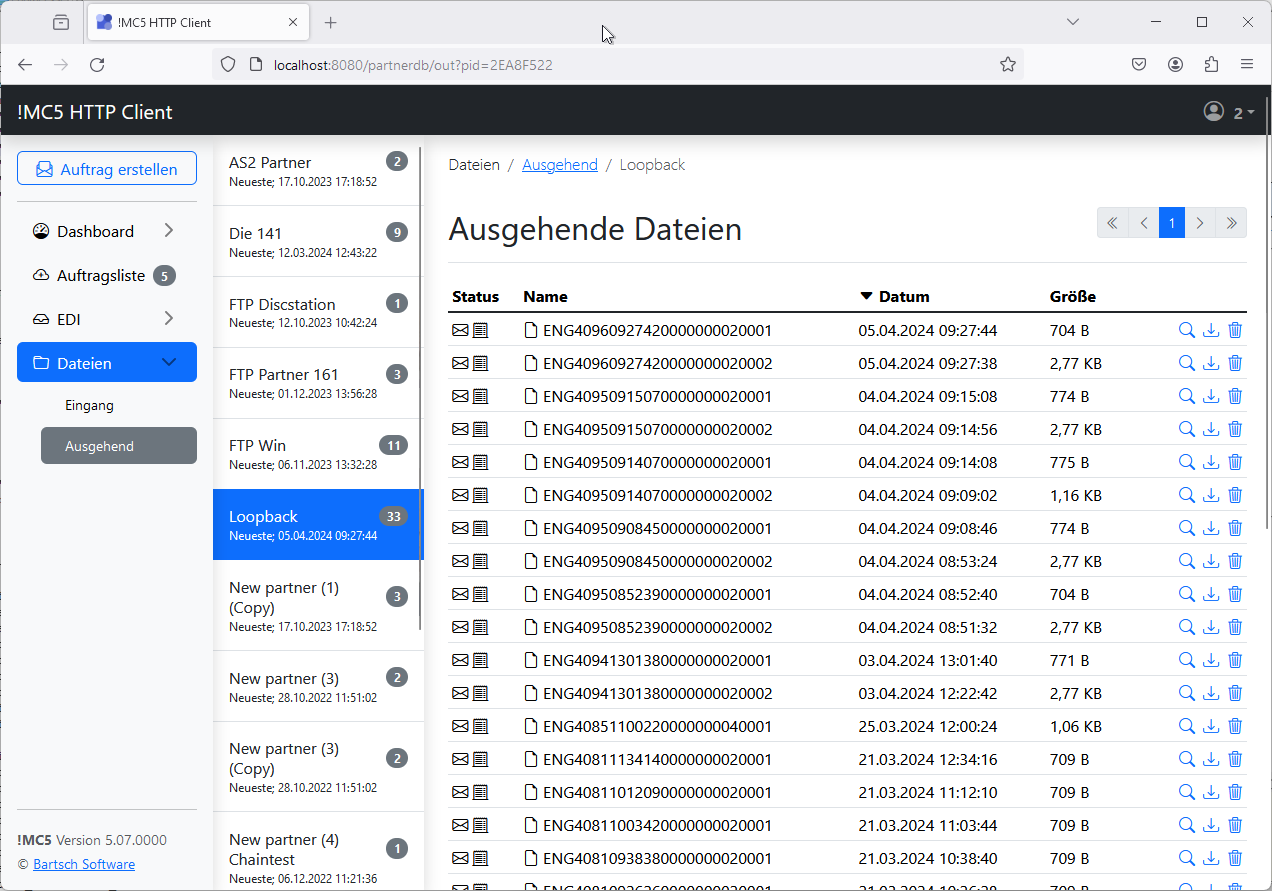Open user account dropdown in header
This screenshot has height=891, width=1272.
coord(1229,112)
